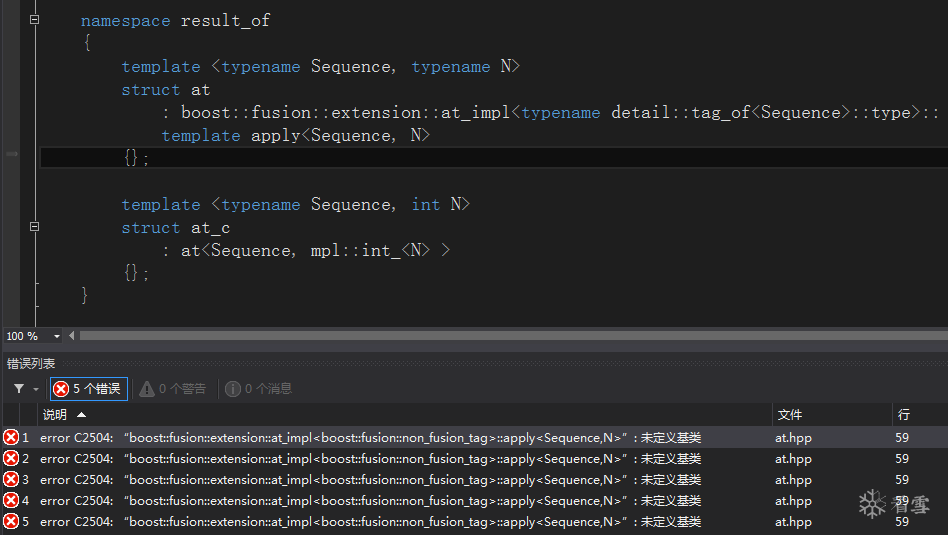948x535 pixels.
Task: Click the sort arrow beside 说明 header
Action: pyautogui.click(x=81, y=415)
